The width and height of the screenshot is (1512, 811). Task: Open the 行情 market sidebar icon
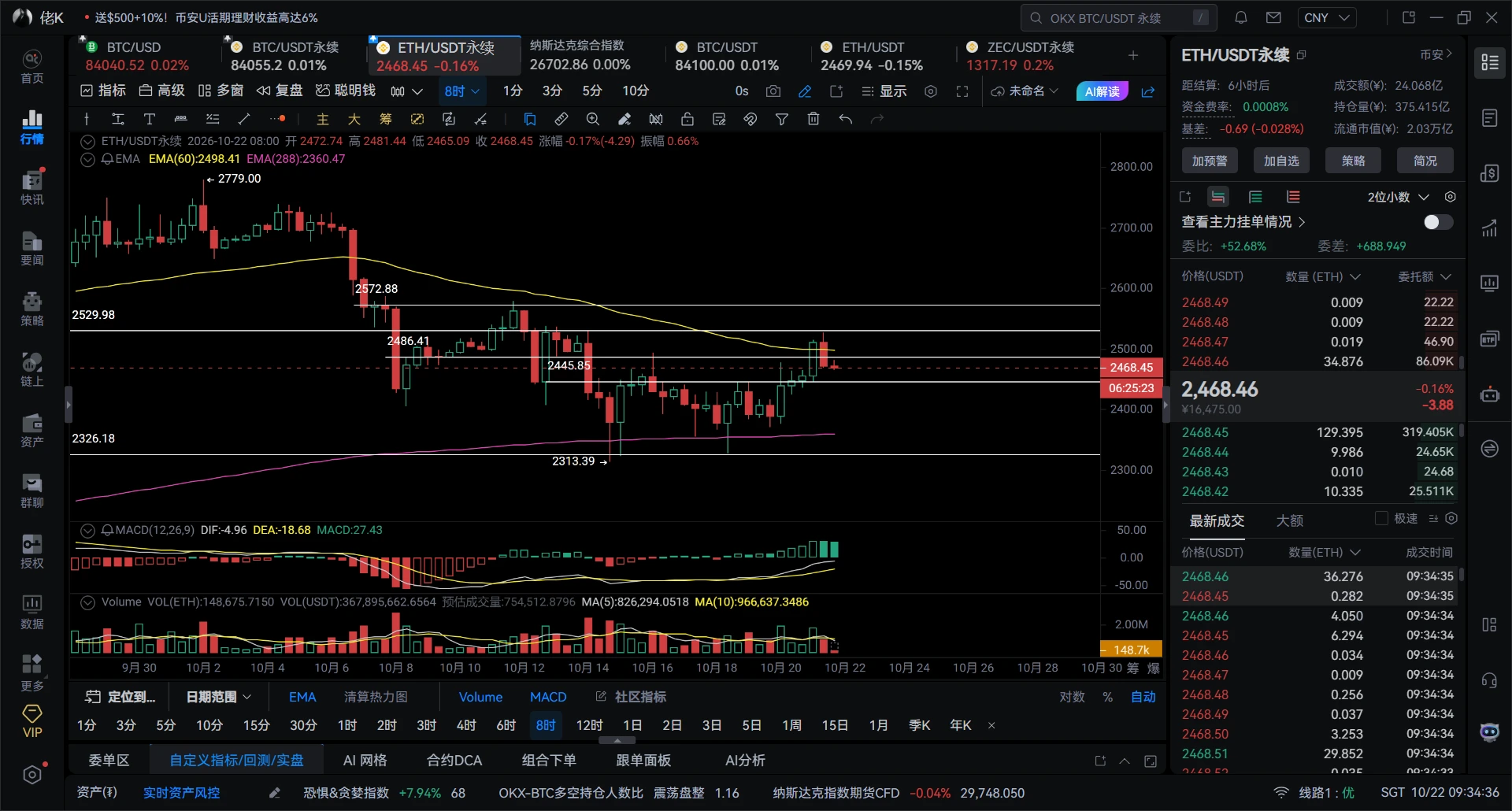(x=31, y=127)
